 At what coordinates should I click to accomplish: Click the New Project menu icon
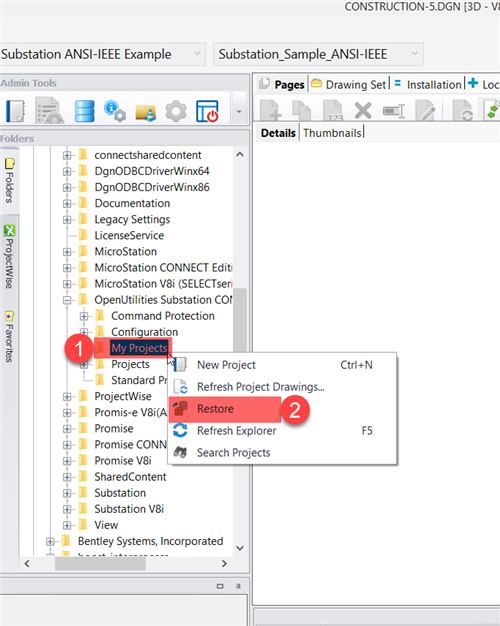point(181,365)
